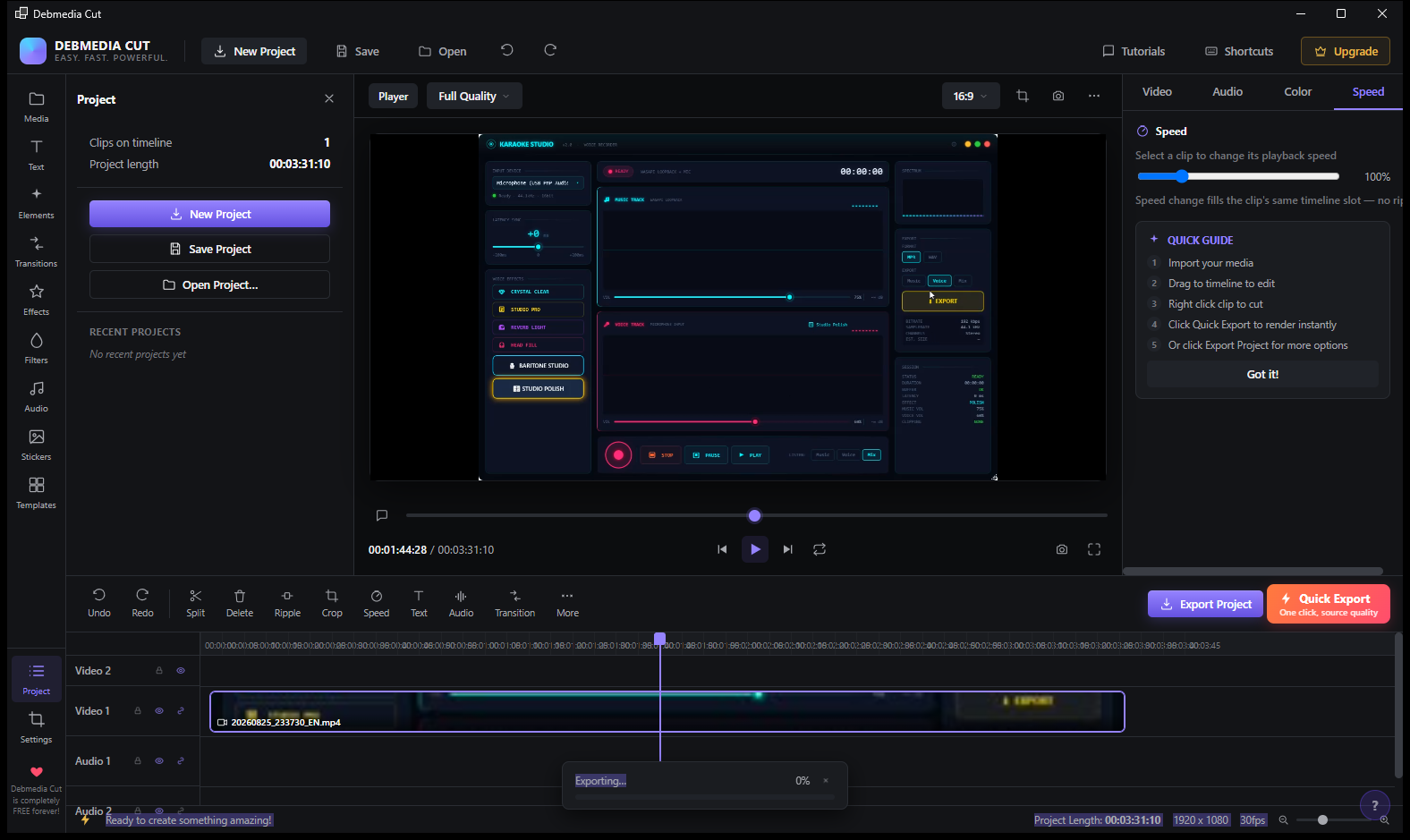Cancel the Exporting progress dialog
Viewport: 1410px width, 840px height.
(x=826, y=780)
